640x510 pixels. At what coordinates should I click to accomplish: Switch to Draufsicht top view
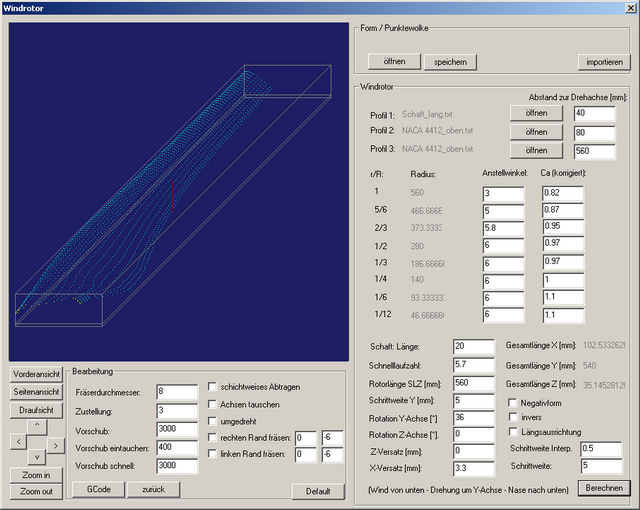point(35,409)
